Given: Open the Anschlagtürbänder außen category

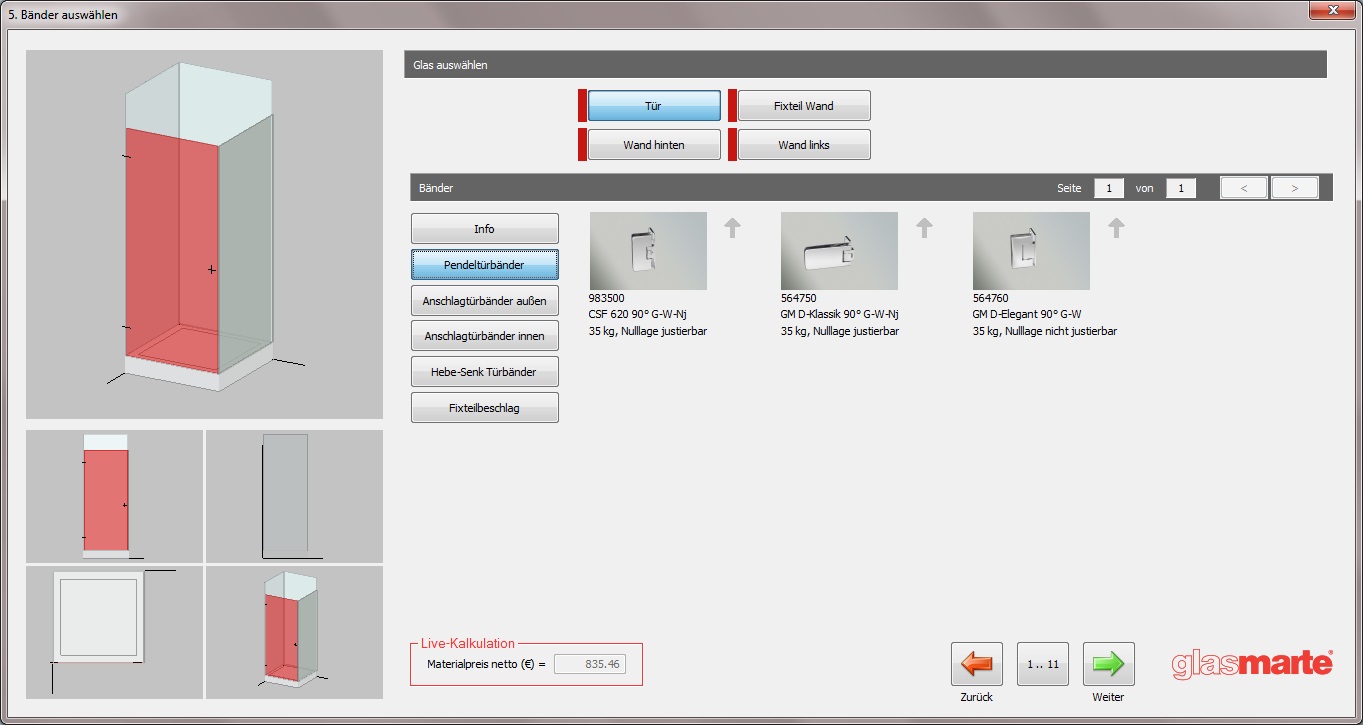Looking at the screenshot, I should click(484, 301).
